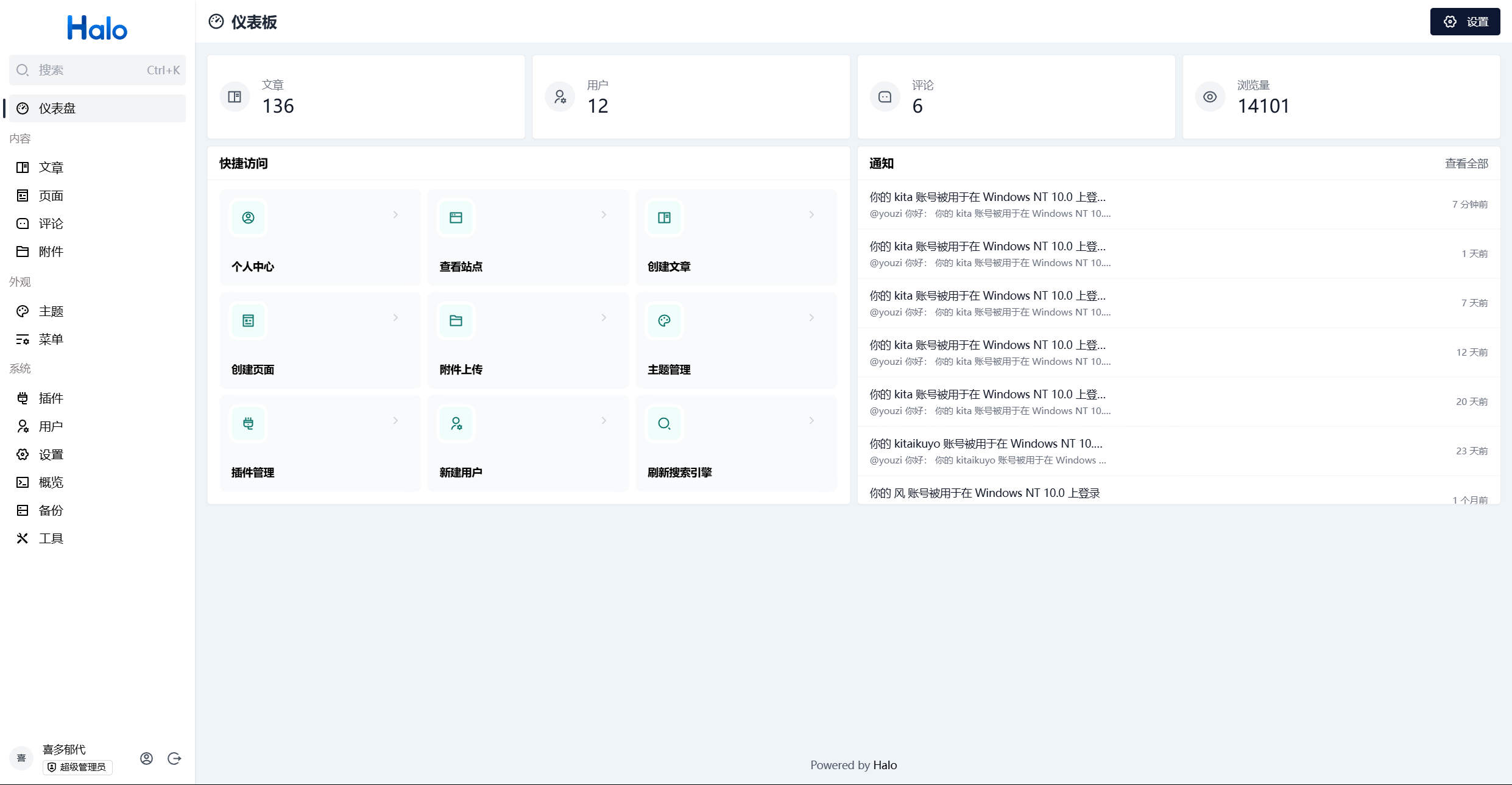Click the chevron on 主题管理 card

(x=811, y=317)
